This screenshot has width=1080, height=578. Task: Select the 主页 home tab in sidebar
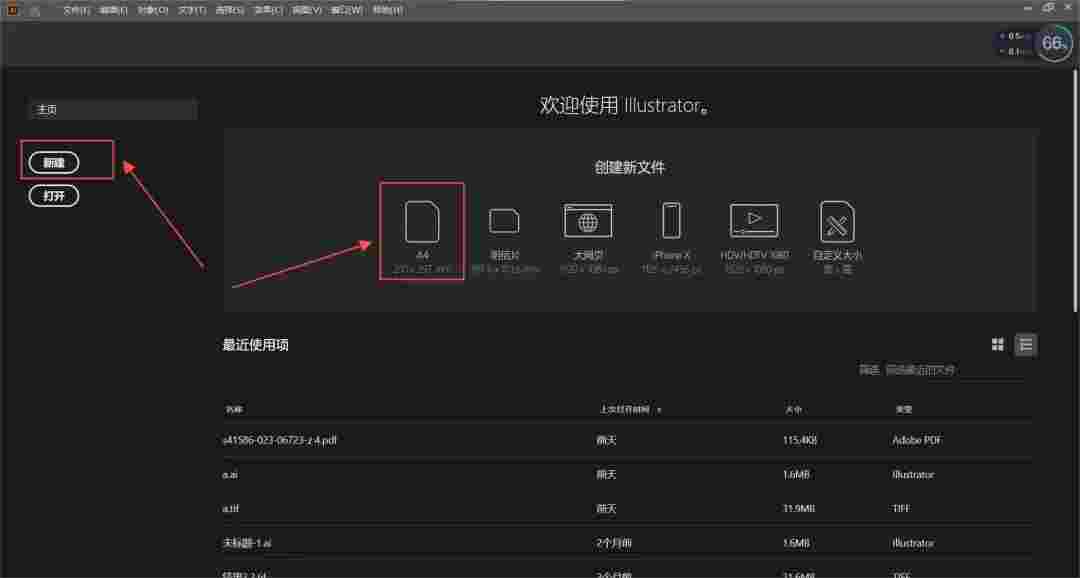pos(112,110)
